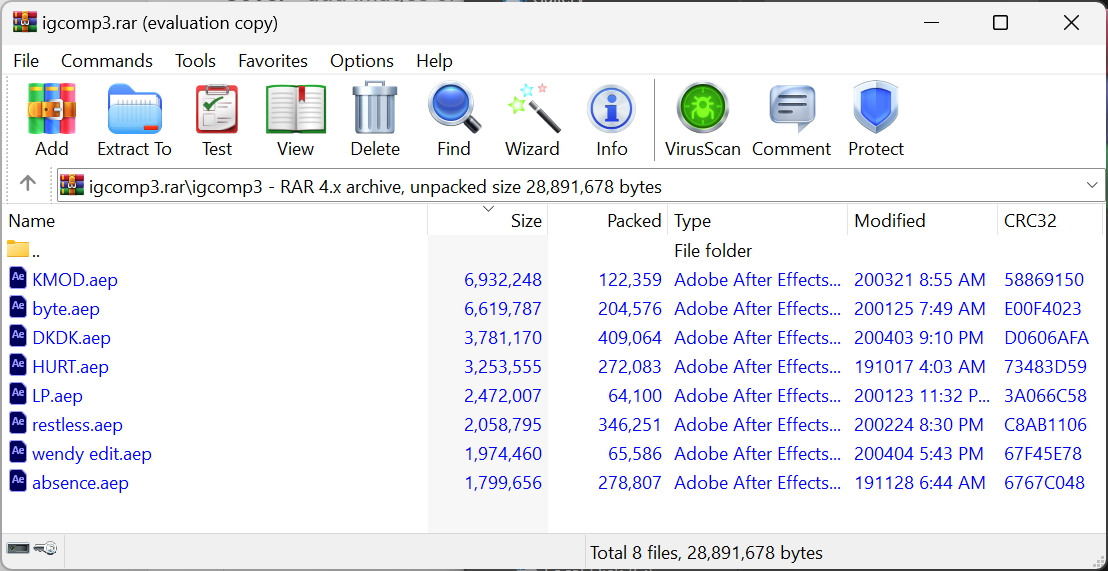Open the Extract To tool
Image resolution: width=1108 pixels, height=571 pixels.
click(x=134, y=109)
